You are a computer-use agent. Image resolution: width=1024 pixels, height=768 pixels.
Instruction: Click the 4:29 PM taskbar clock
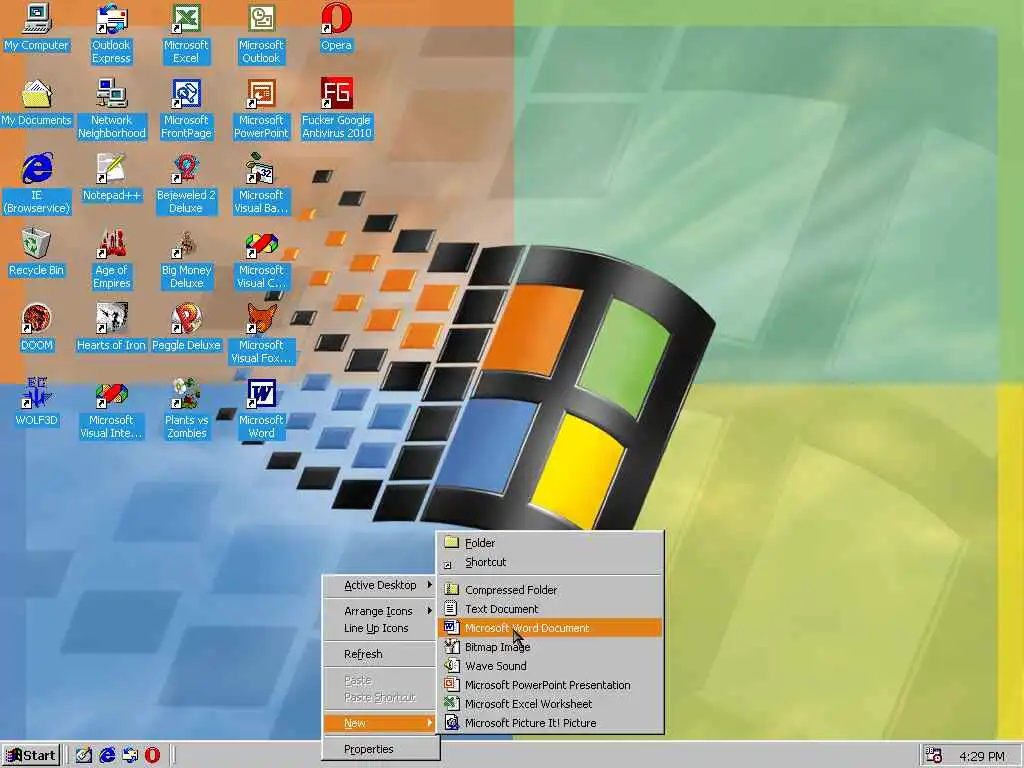coord(982,756)
